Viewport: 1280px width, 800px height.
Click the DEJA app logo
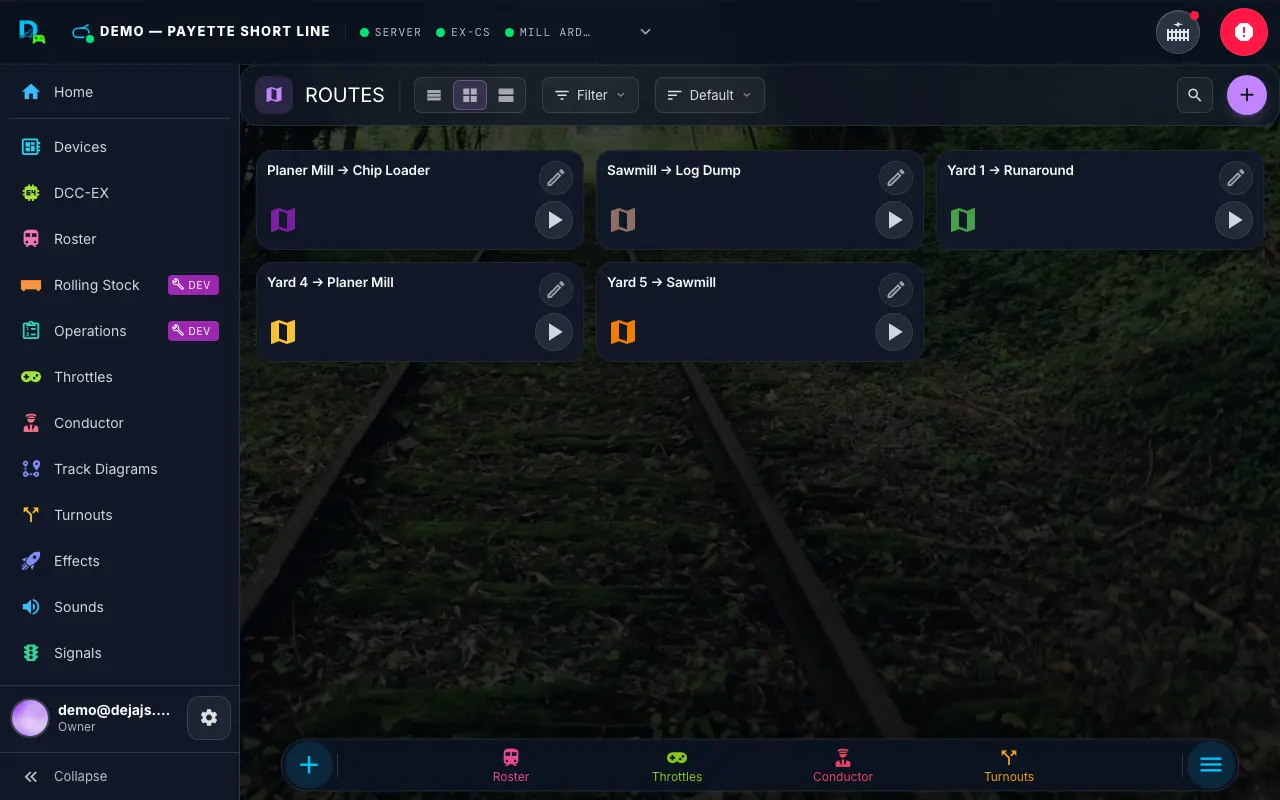[32, 32]
